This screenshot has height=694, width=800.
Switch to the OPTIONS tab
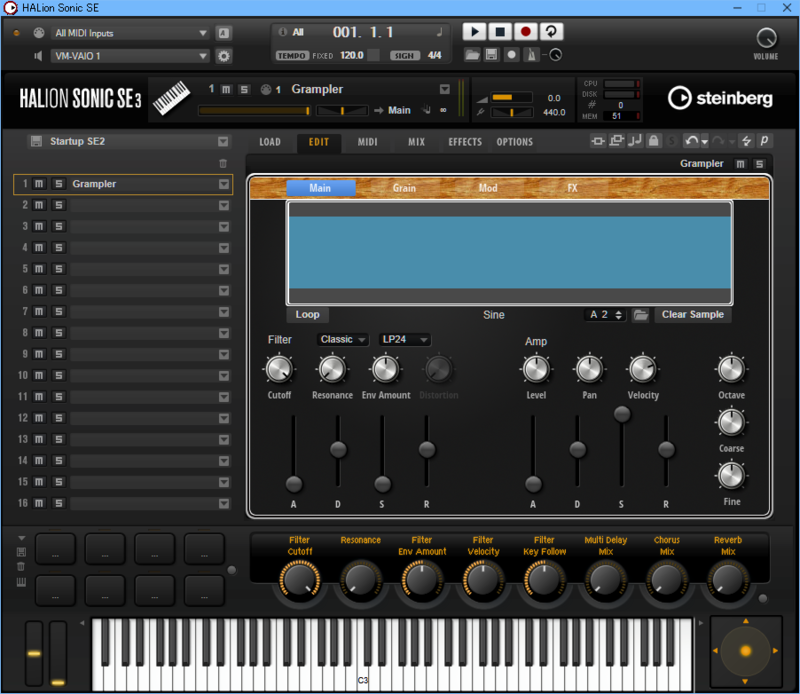pos(514,142)
